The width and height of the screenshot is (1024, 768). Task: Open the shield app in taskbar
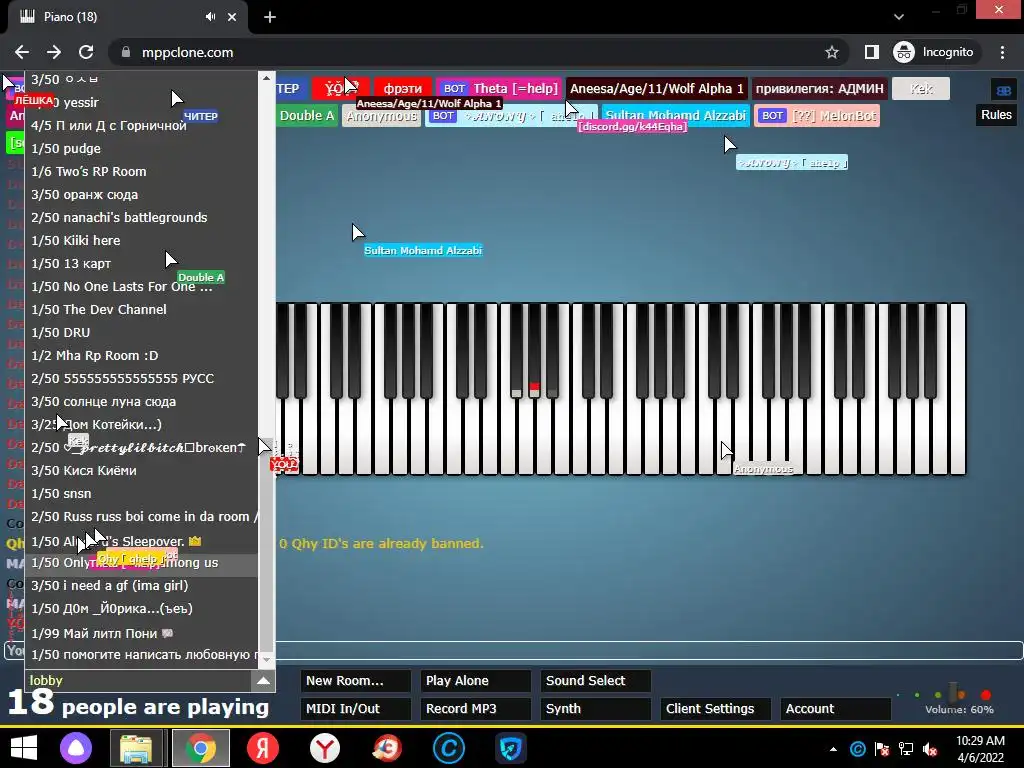click(511, 748)
